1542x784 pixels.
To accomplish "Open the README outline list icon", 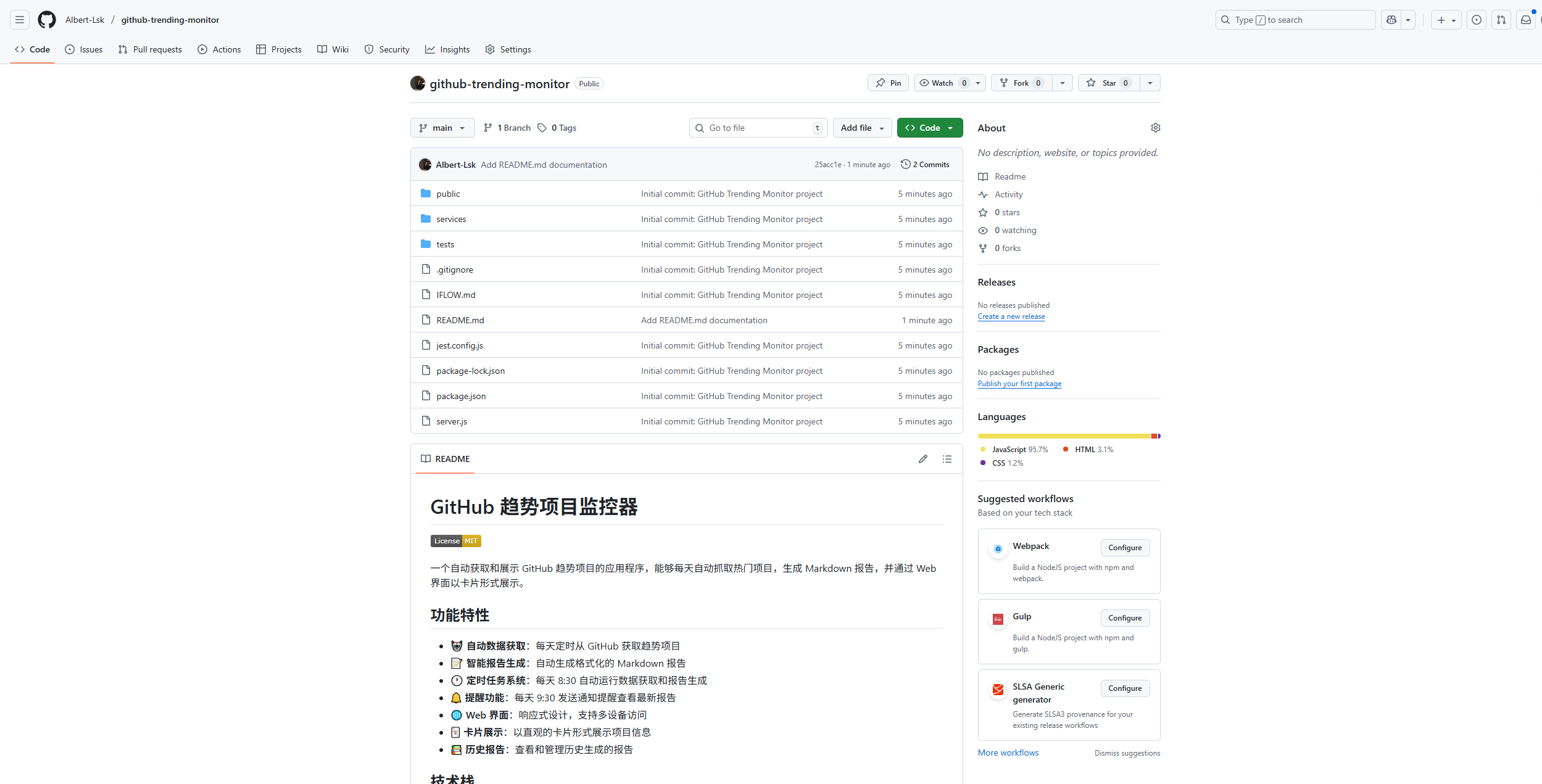I will (x=947, y=459).
